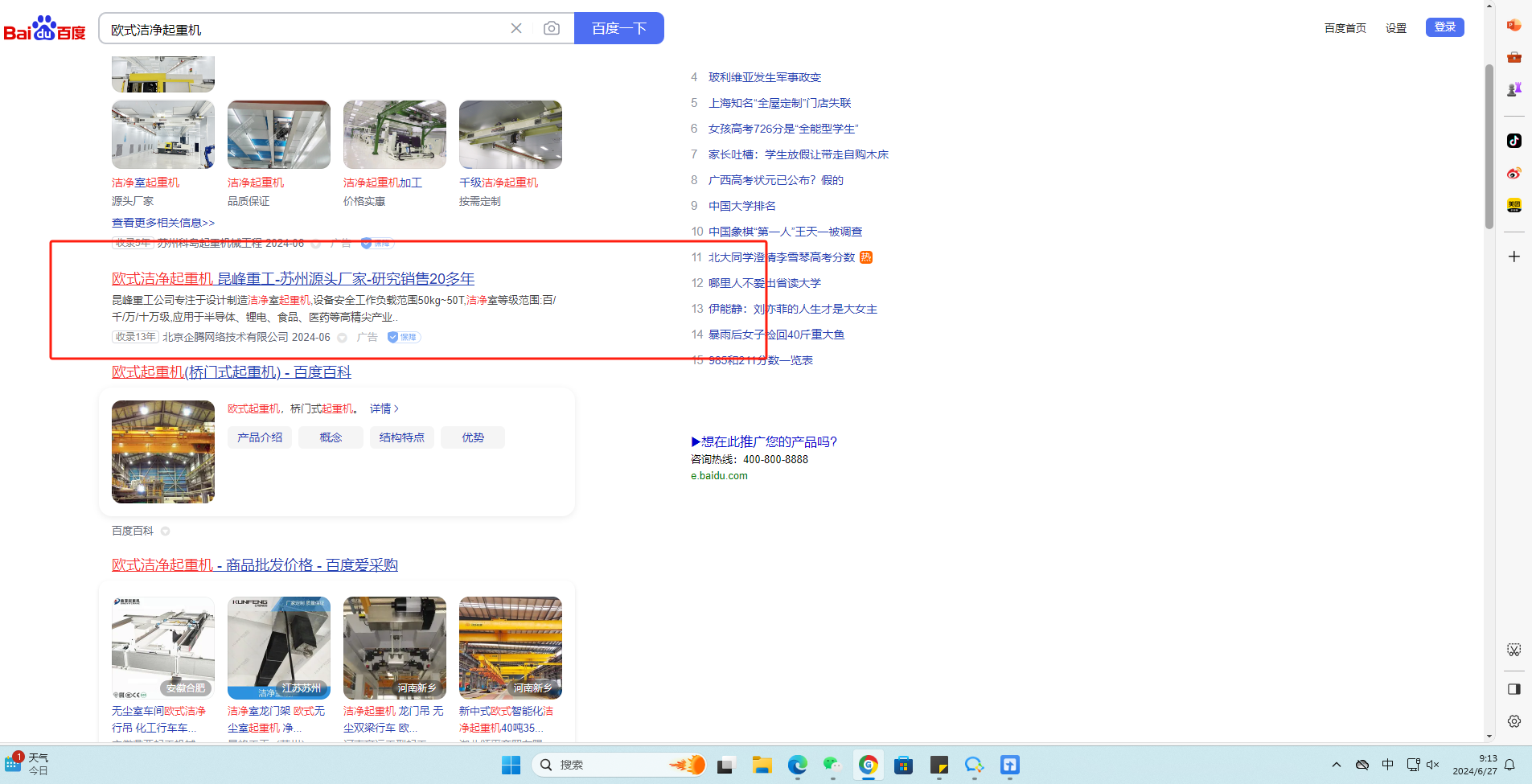The width and height of the screenshot is (1532, 784).
Task: Open the 百度百科 crane workshop thumbnail
Action: 163,452
